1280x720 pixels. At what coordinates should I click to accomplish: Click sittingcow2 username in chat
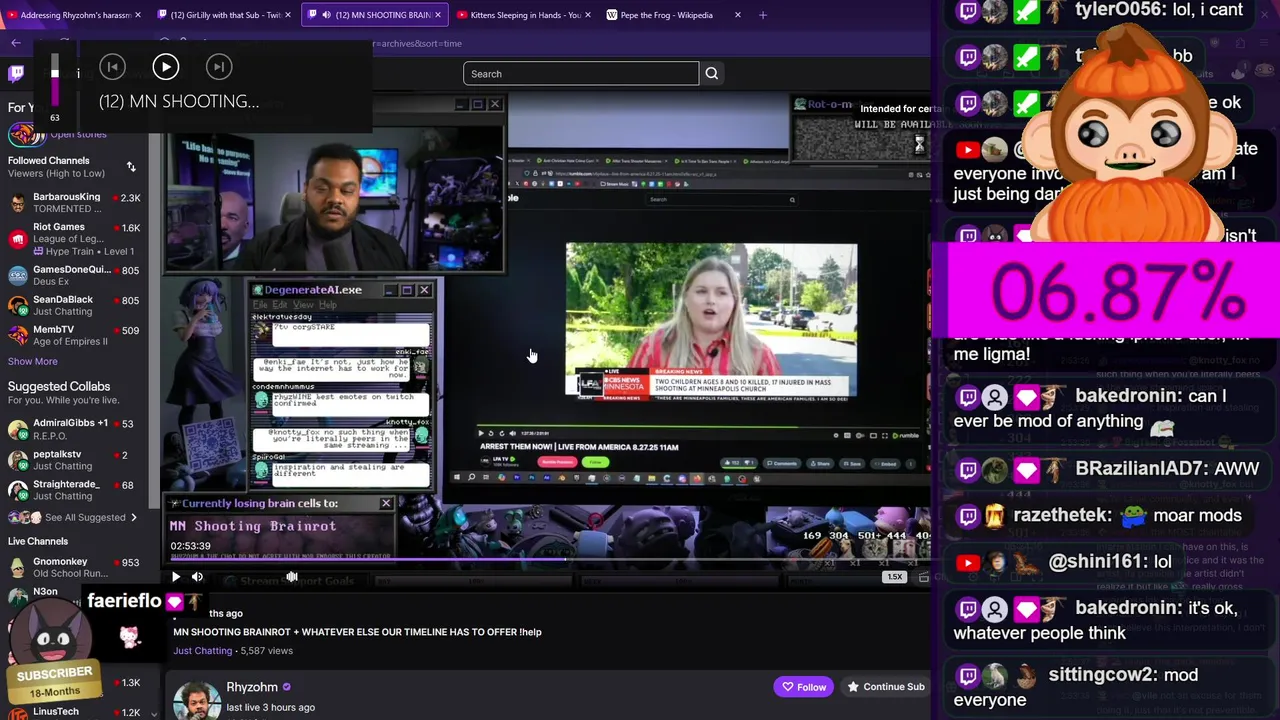coord(1102,675)
